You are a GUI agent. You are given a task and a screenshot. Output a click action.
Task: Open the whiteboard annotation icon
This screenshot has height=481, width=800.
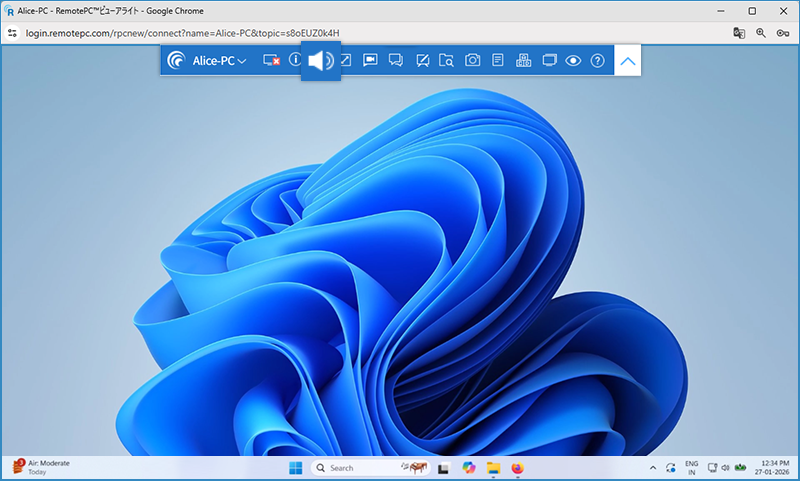[x=422, y=61]
